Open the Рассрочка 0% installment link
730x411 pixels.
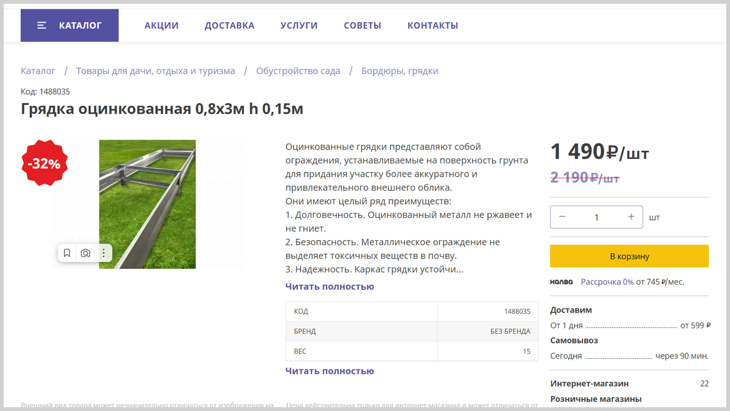[x=607, y=282]
